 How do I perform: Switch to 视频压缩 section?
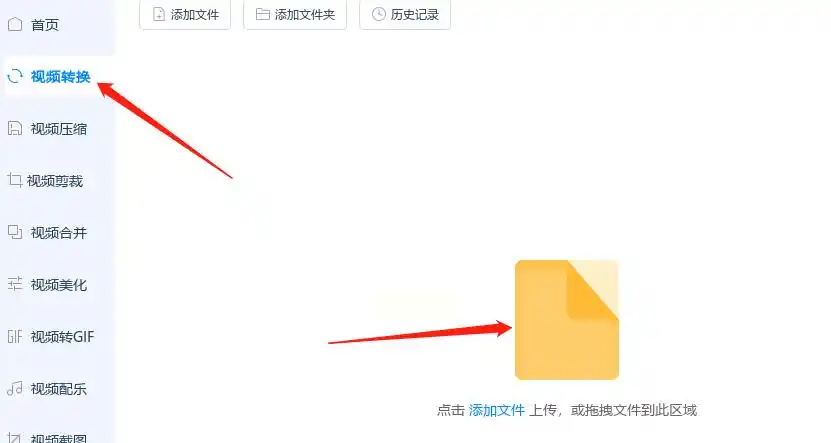click(x=57, y=129)
